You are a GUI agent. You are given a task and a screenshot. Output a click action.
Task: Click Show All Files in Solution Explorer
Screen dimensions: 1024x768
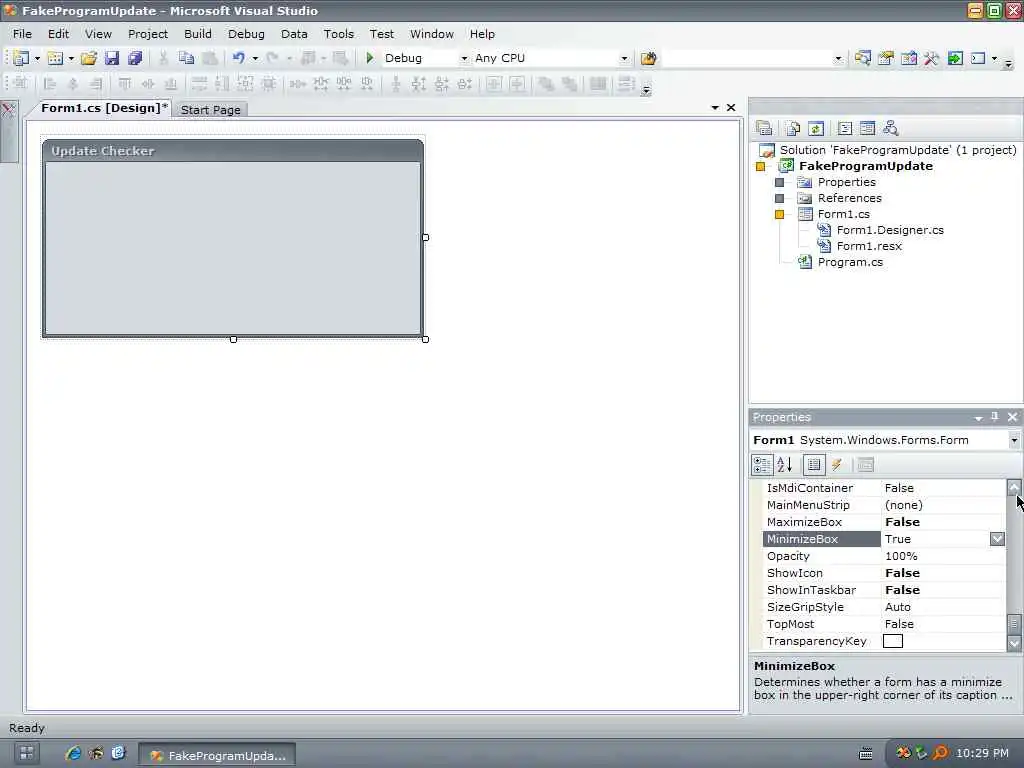792,128
